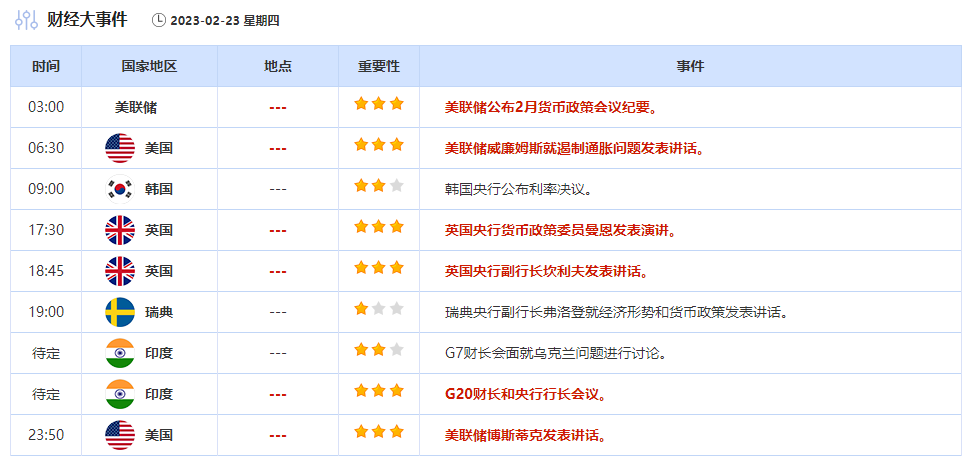
Task: Click 印度 label in the G7财长 row
Action: click(x=159, y=353)
